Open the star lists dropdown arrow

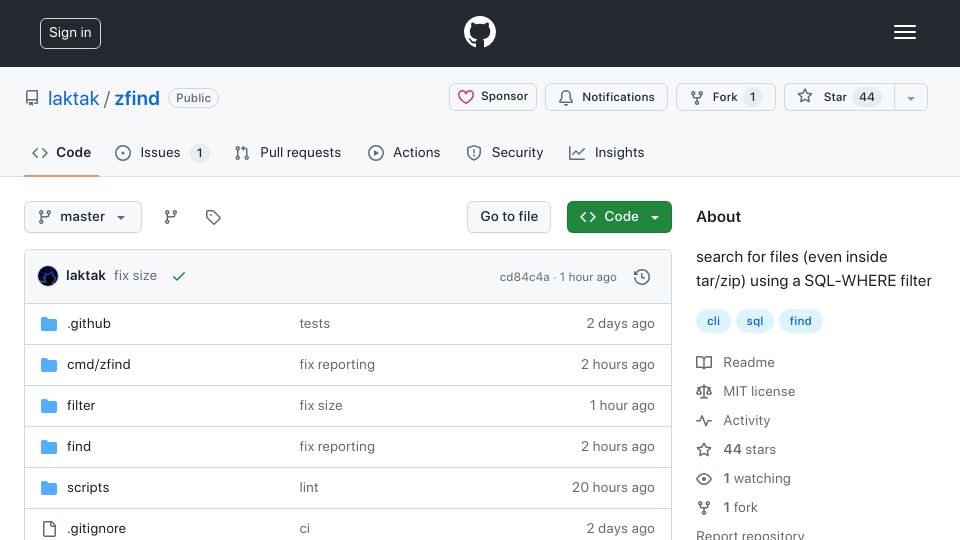point(910,97)
